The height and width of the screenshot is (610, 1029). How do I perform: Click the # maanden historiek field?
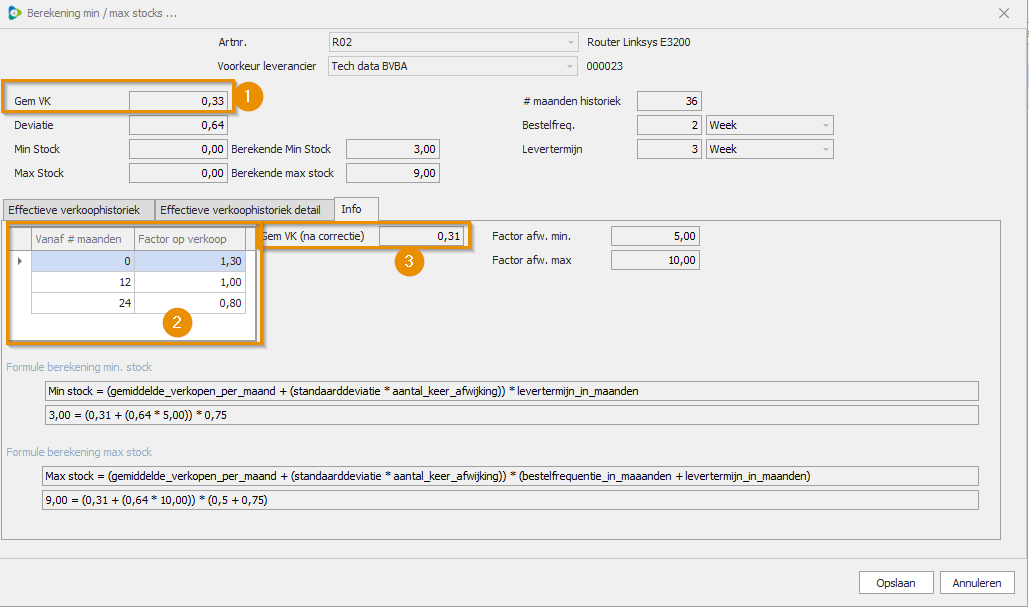pyautogui.click(x=668, y=102)
